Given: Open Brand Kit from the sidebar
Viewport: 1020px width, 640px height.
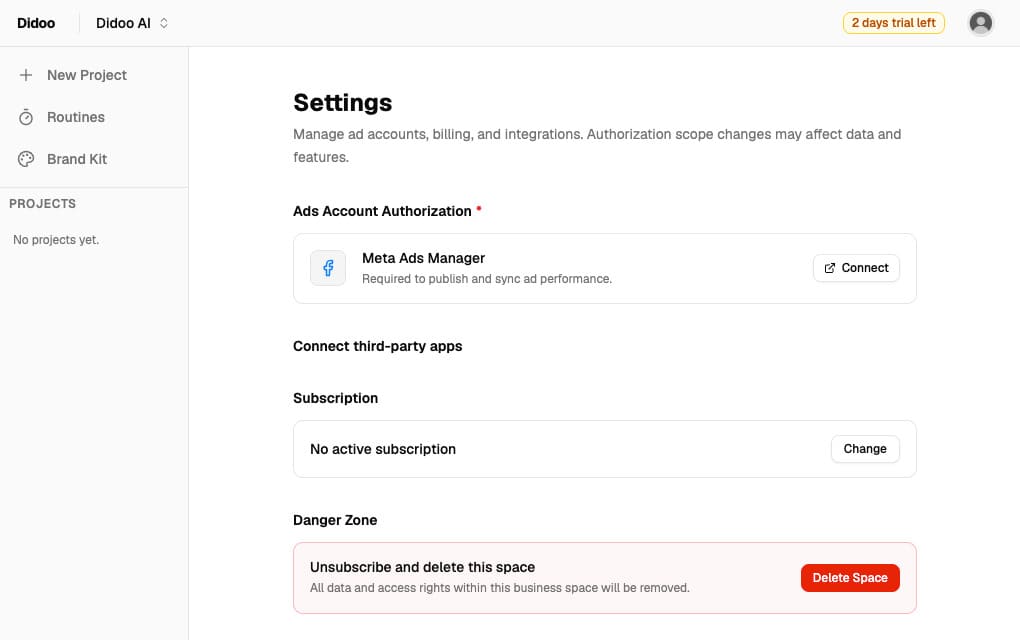Looking at the screenshot, I should click(77, 159).
